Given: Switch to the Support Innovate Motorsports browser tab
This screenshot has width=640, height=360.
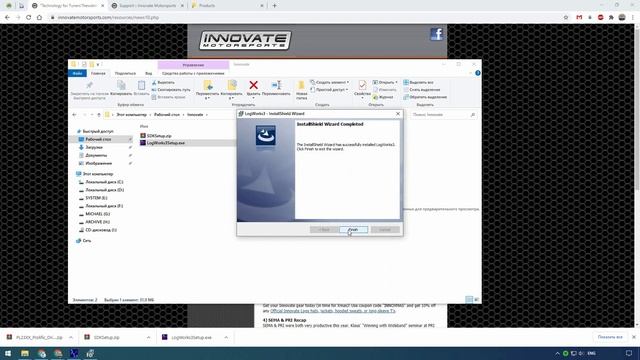Looking at the screenshot, I should click(x=148, y=6).
